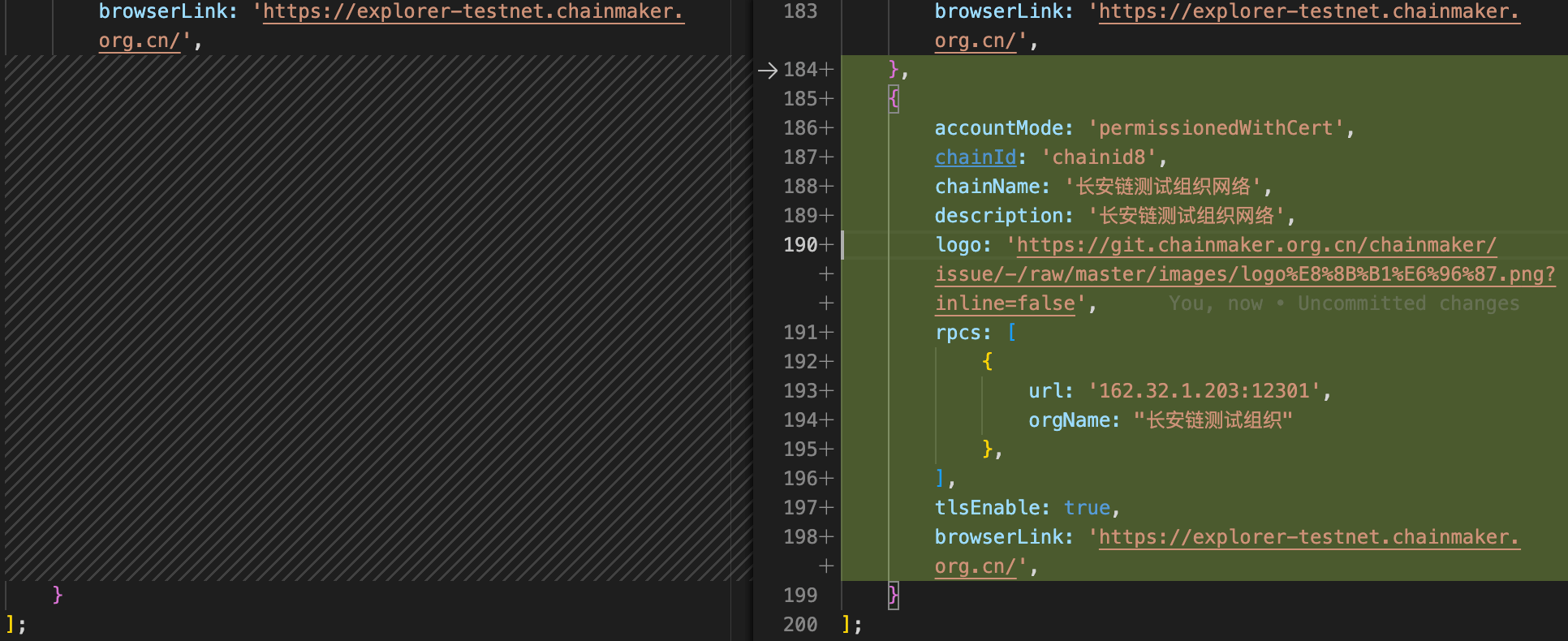This screenshot has width=1568, height=641.
Task: Click the pink closing brace in left pane
Action: pyautogui.click(x=57, y=596)
